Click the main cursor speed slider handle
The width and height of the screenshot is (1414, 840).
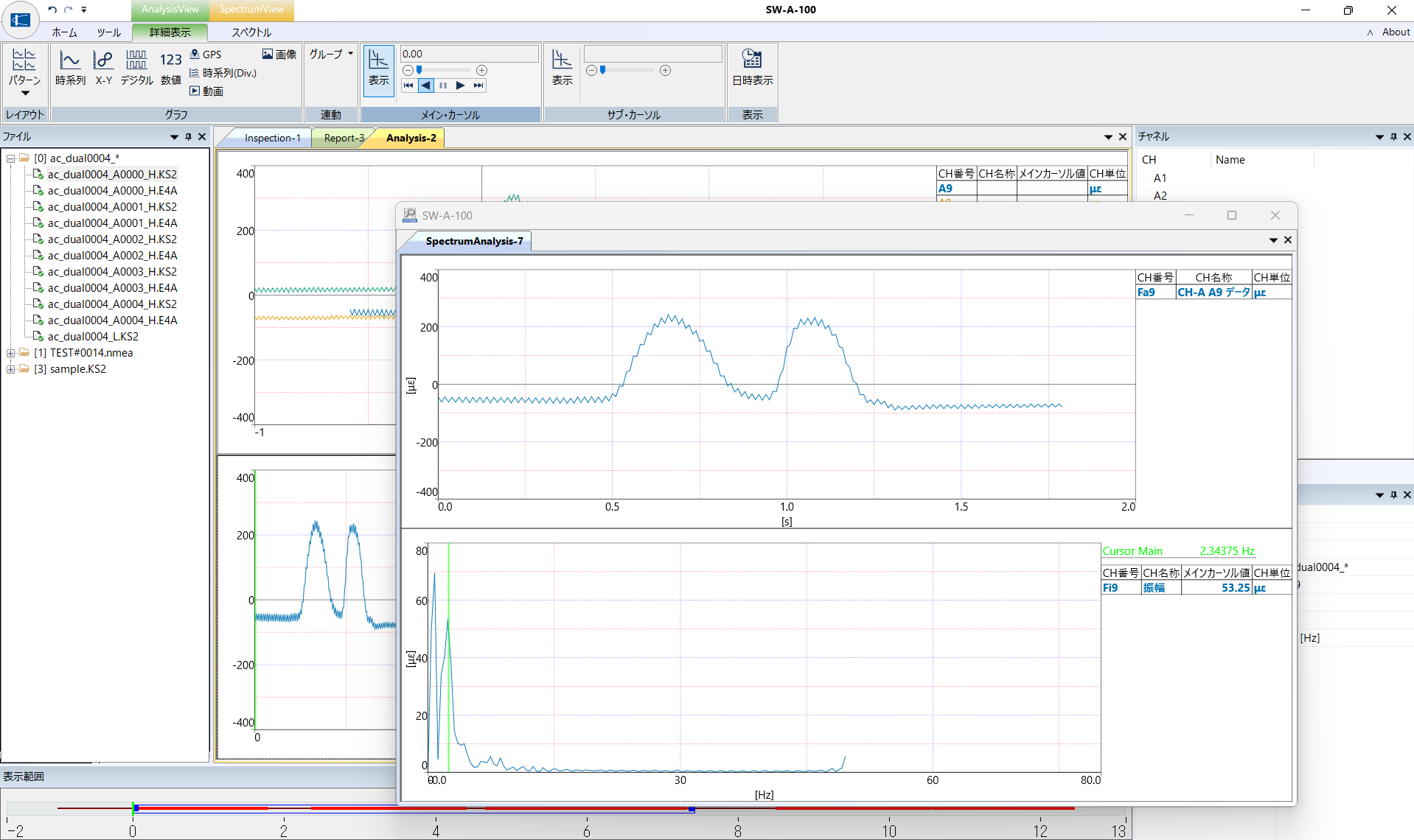(x=419, y=71)
